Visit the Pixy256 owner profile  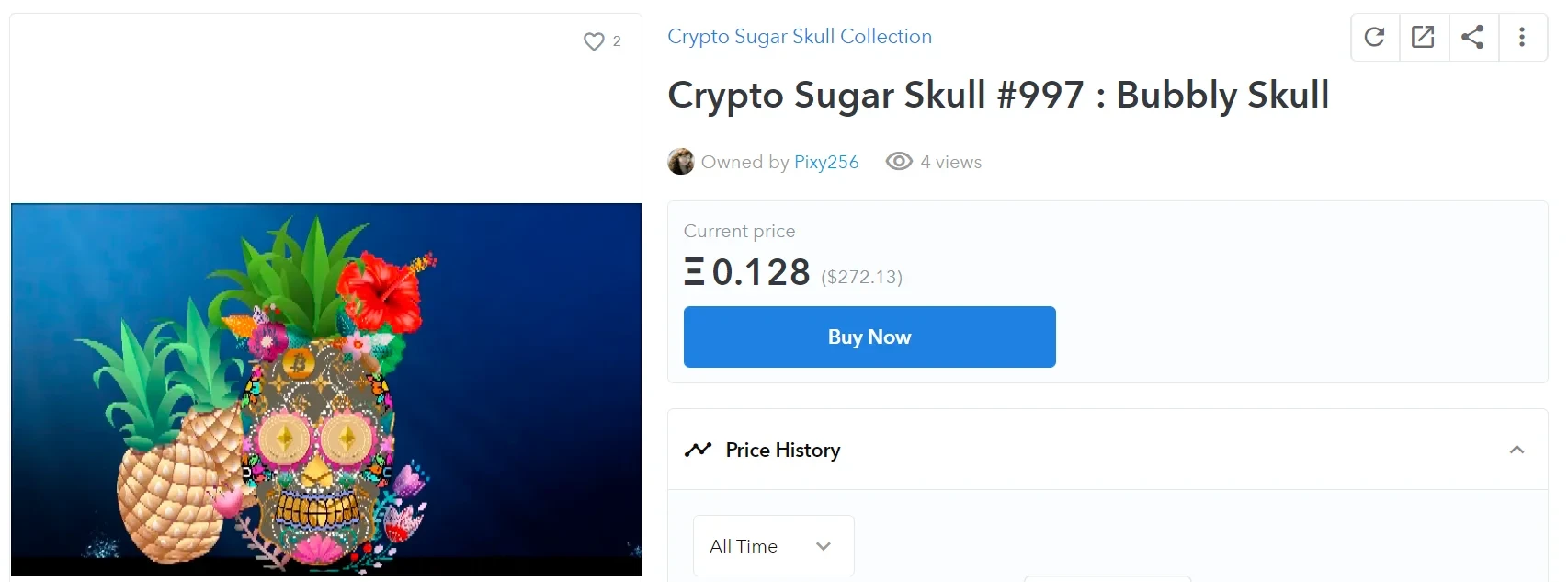(x=826, y=163)
